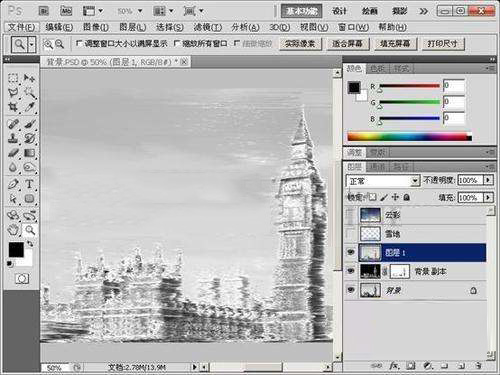Toggle Quick Mask mode button

[22, 279]
